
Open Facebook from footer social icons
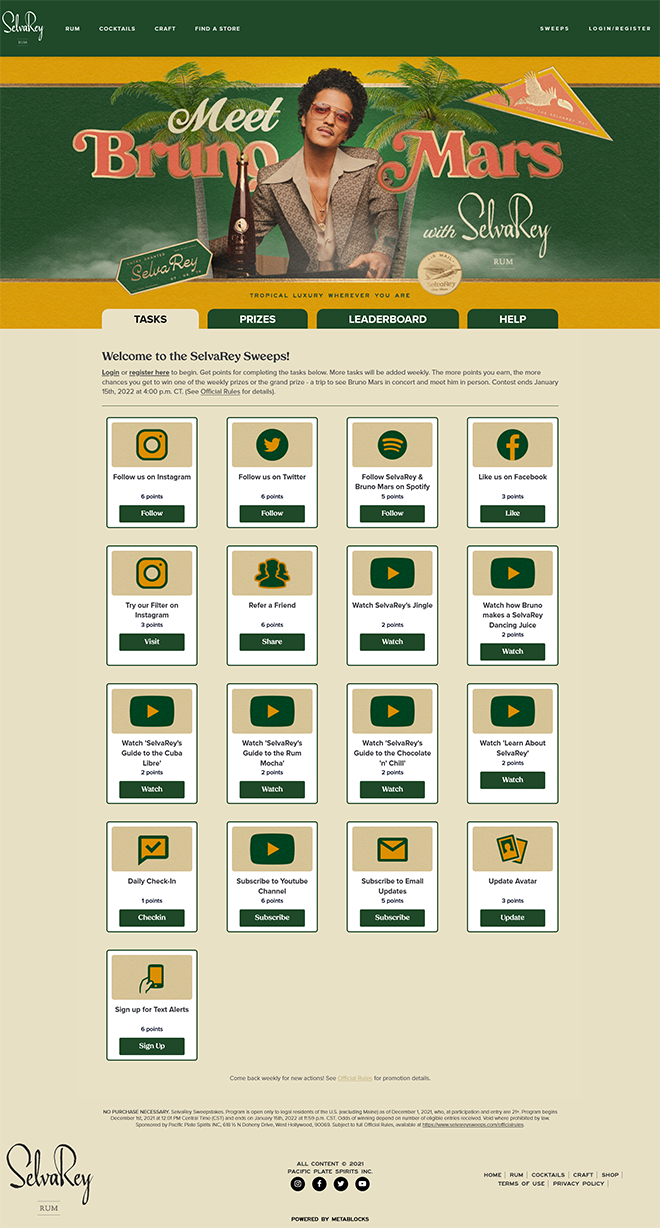click(x=319, y=1184)
